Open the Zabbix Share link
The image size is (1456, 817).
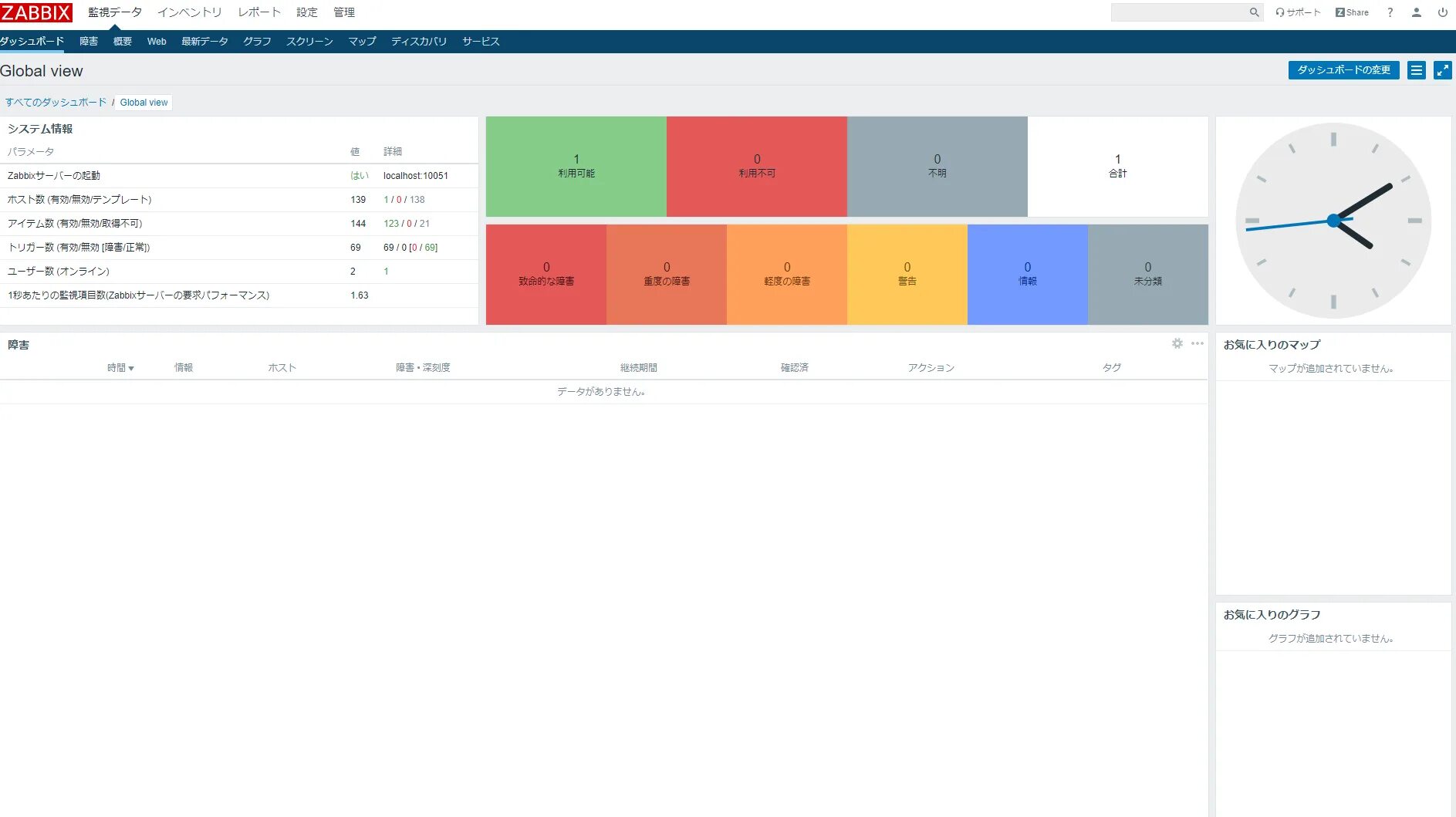(1352, 12)
